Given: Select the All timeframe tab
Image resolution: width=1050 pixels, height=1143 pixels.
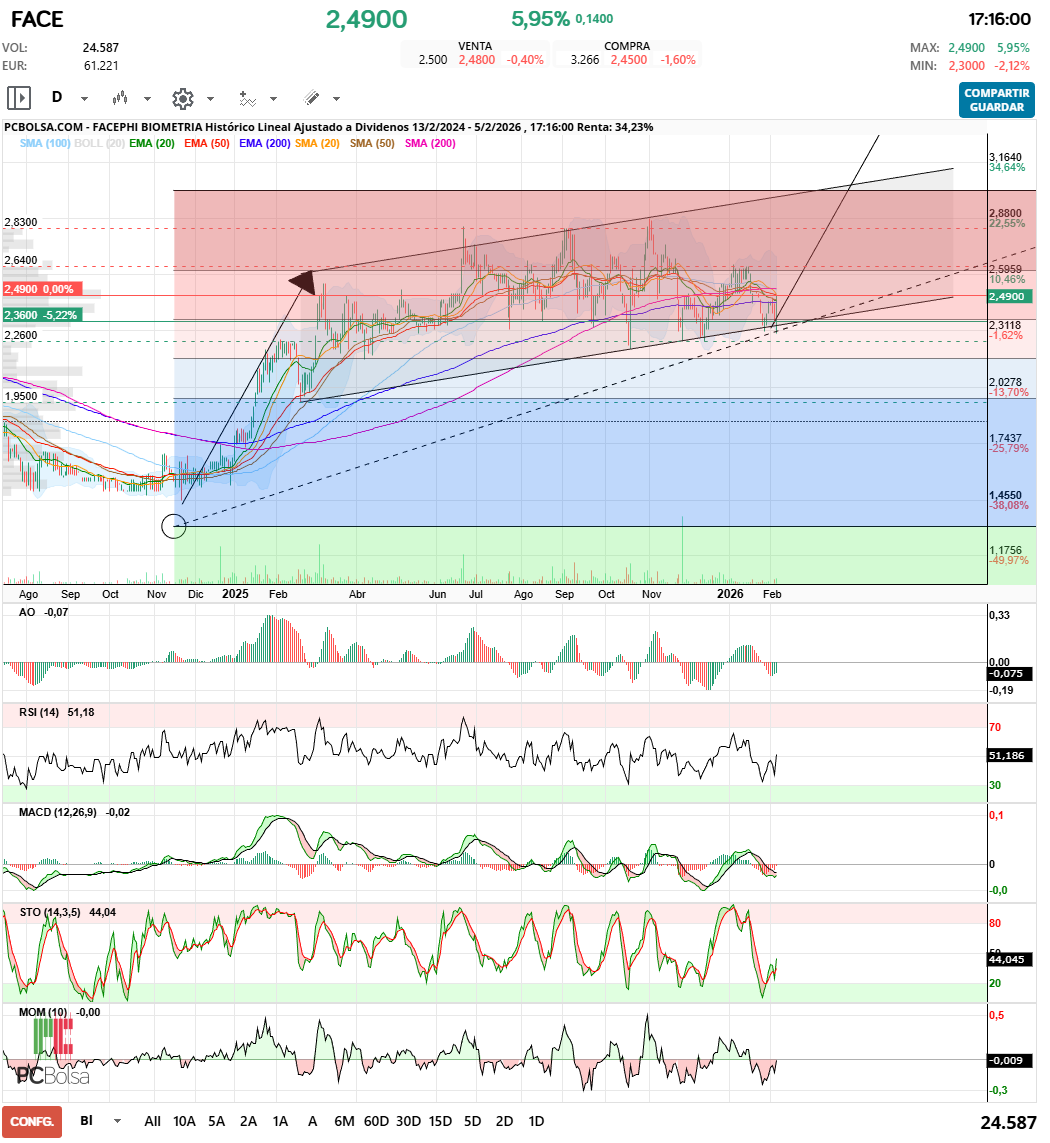Looking at the screenshot, I should coord(152,1121).
